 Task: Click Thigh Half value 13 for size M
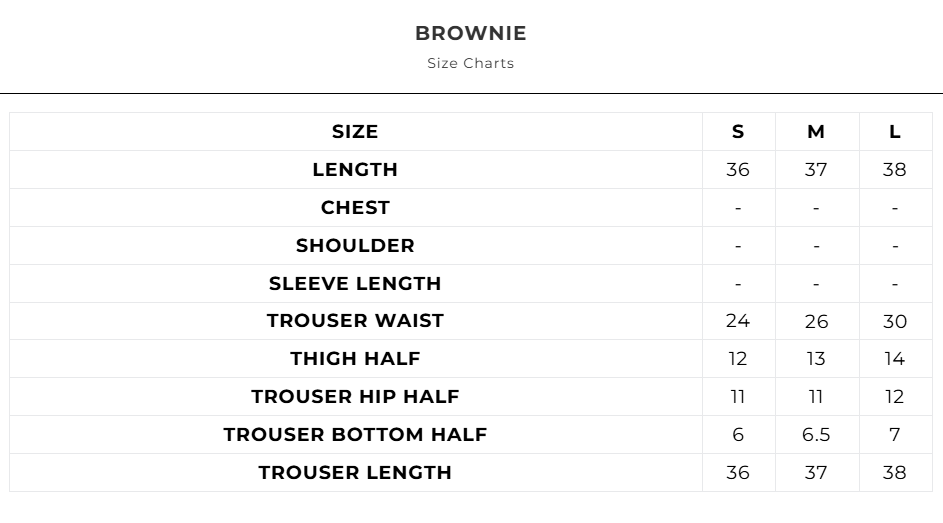coord(816,359)
